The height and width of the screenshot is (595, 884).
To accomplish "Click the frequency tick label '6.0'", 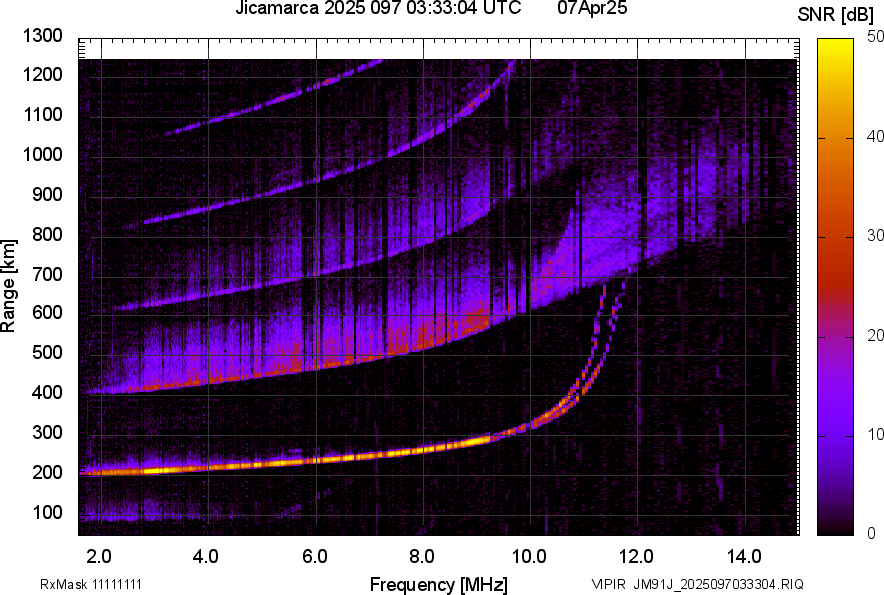I will pyautogui.click(x=315, y=557).
